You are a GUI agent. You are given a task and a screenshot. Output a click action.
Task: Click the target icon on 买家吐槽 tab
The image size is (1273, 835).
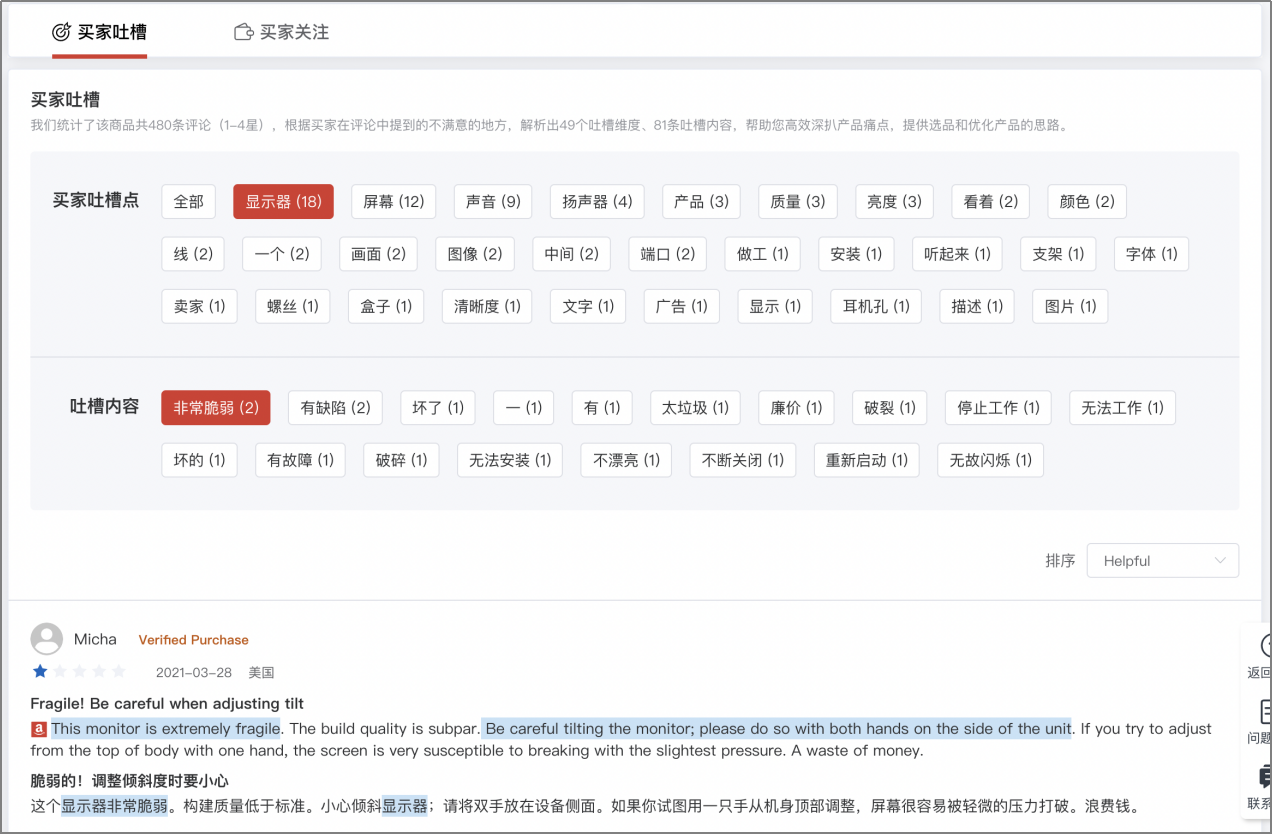click(60, 31)
